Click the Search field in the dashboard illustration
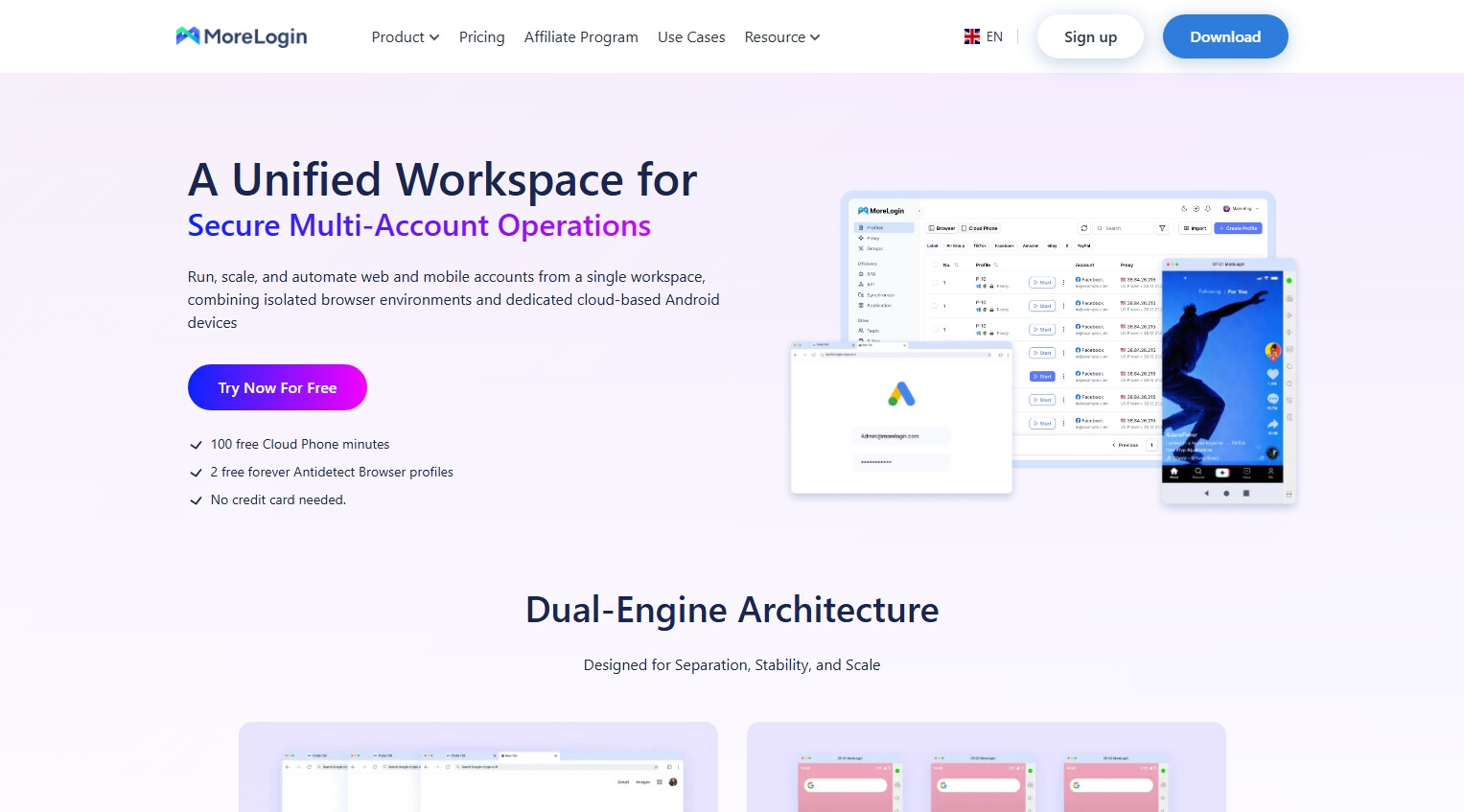The height and width of the screenshot is (812, 1464). click(x=1123, y=228)
